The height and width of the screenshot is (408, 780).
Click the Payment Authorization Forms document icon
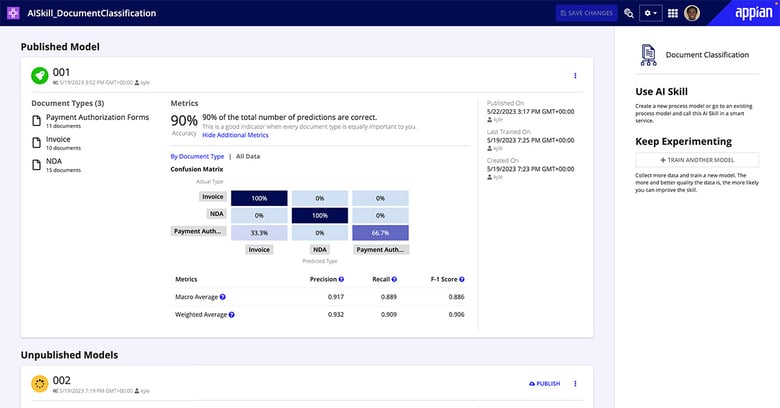click(x=36, y=121)
